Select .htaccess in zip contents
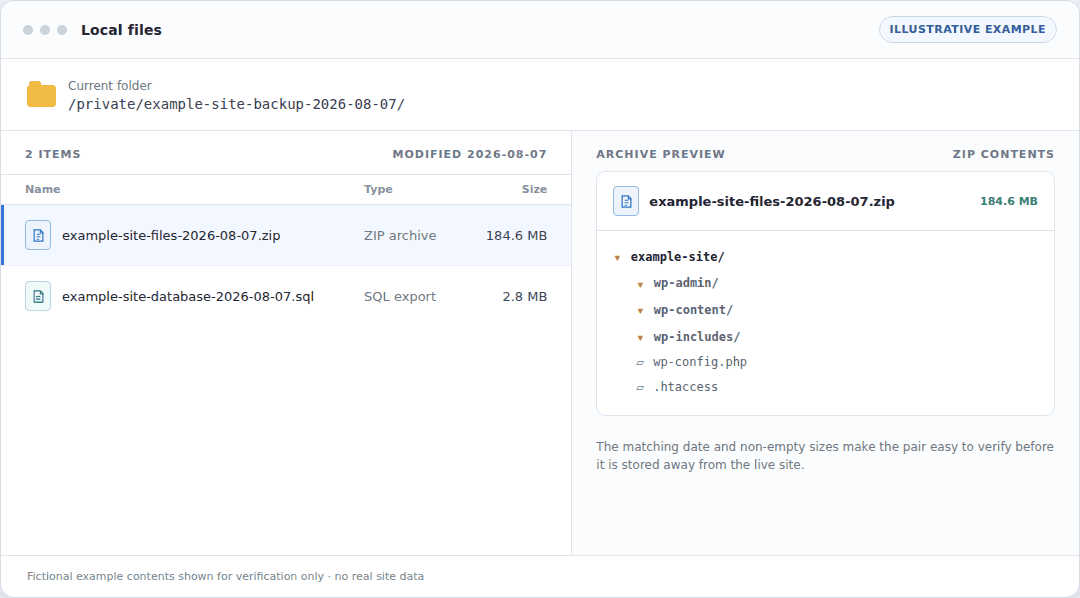The image size is (1080, 598). (x=685, y=386)
